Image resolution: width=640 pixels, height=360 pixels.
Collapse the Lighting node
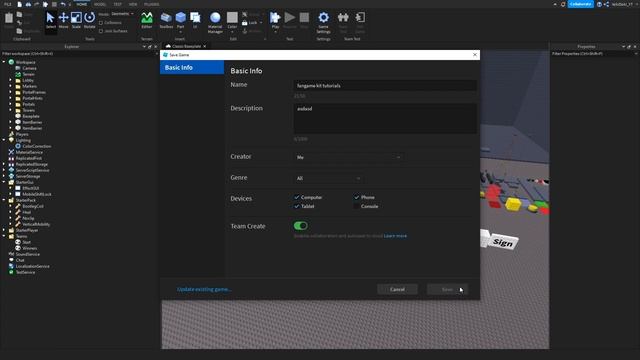(x=4, y=140)
